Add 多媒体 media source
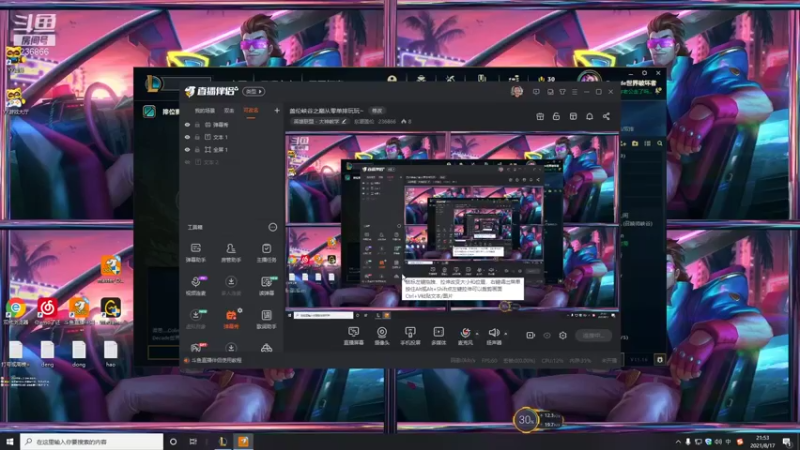Viewport: 800px width, 450px height. [x=438, y=336]
